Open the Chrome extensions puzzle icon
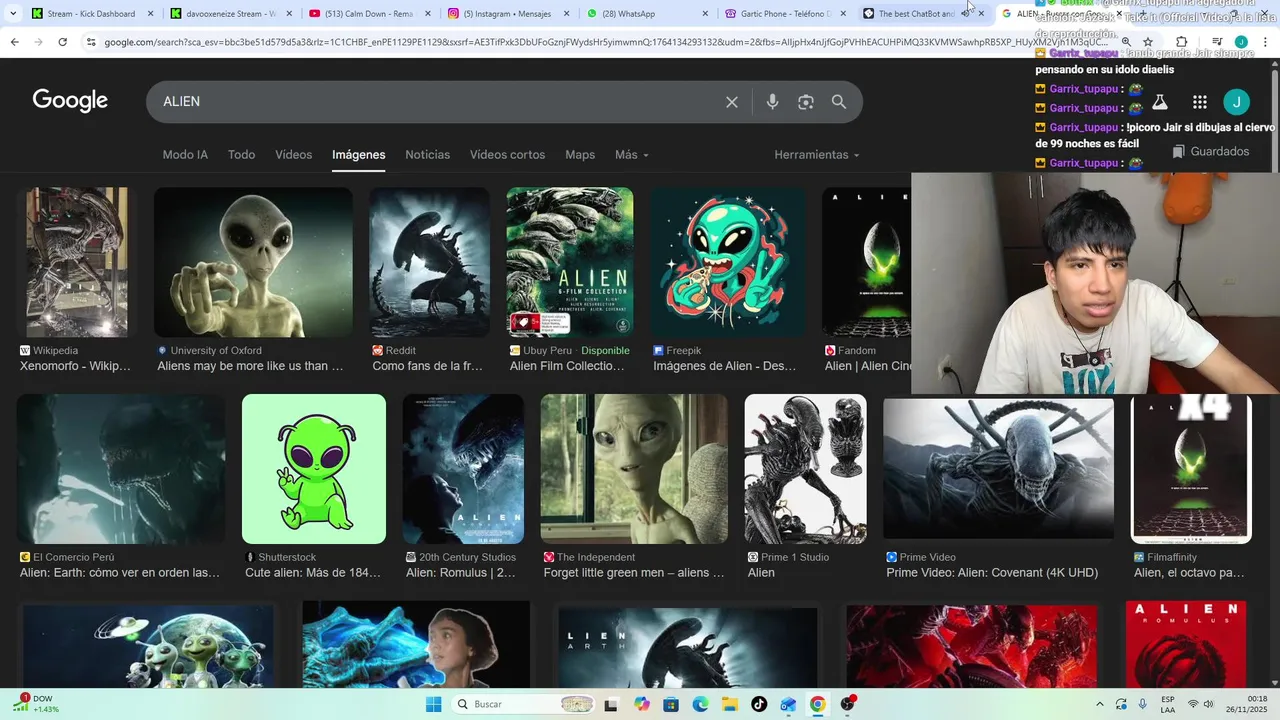The width and height of the screenshot is (1280, 720). click(x=1181, y=42)
